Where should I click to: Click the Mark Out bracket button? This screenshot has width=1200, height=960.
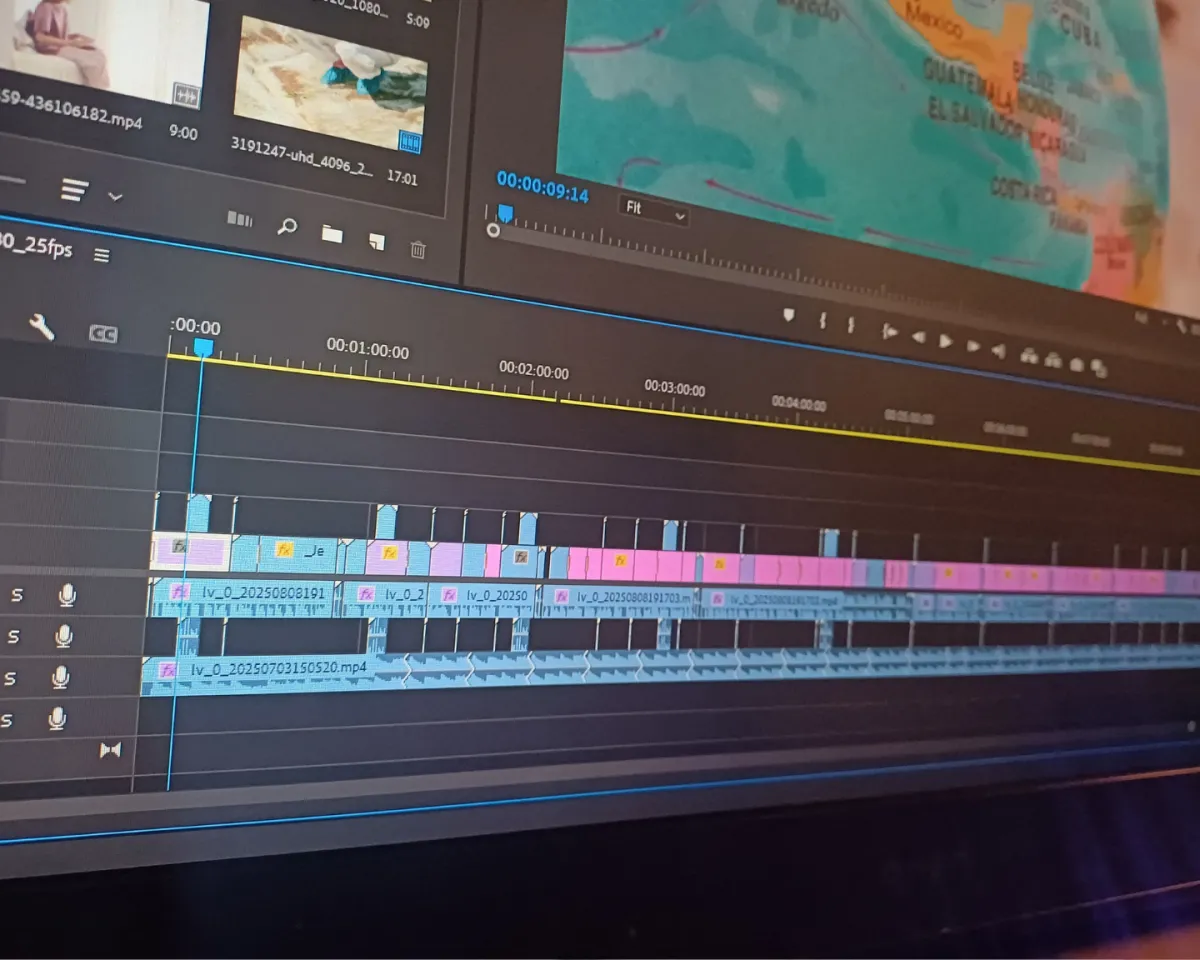(x=851, y=325)
